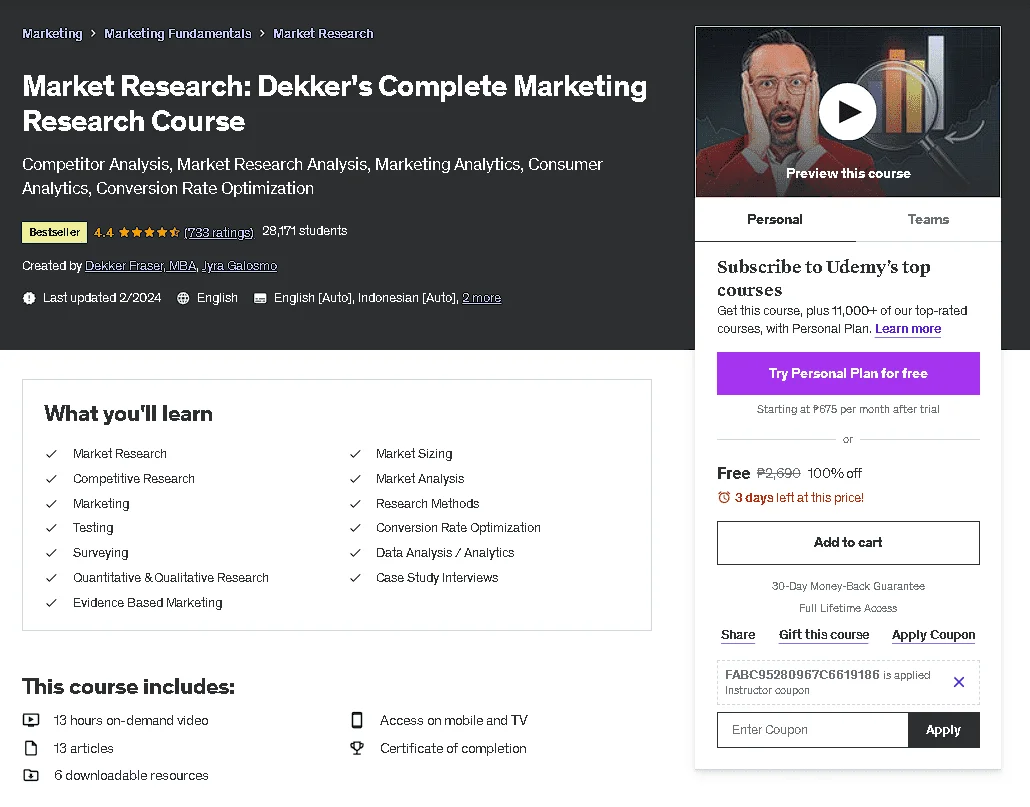Click the star rating icons
This screenshot has width=1030, height=807.
[149, 232]
